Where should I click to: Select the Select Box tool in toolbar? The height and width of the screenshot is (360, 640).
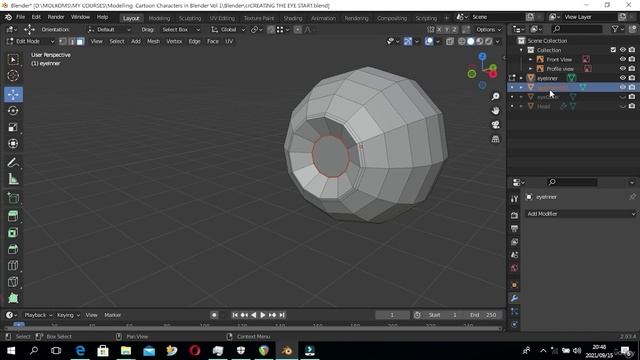click(x=13, y=60)
